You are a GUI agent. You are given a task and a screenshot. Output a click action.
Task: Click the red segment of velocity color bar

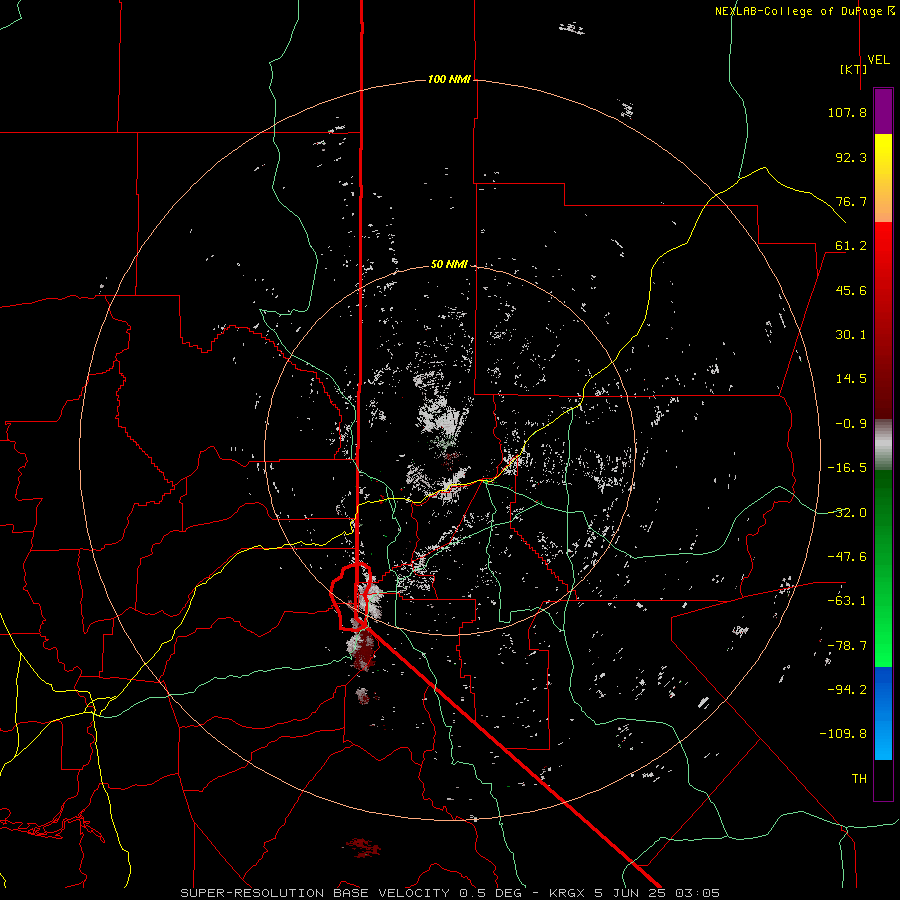tap(883, 320)
